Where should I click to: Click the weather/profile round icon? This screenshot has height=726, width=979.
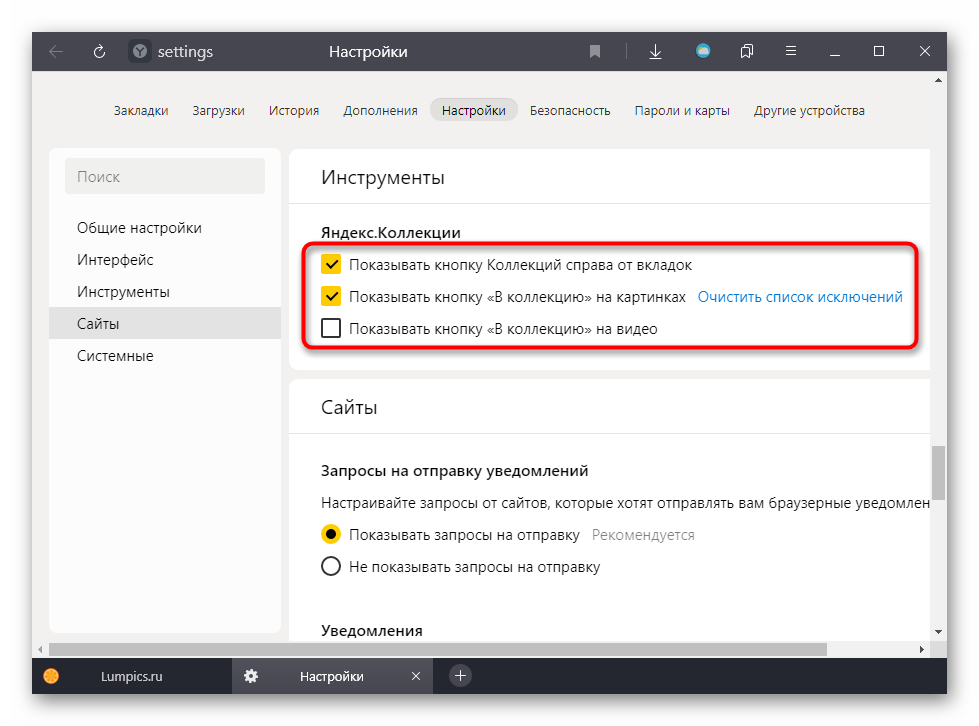pyautogui.click(x=703, y=51)
